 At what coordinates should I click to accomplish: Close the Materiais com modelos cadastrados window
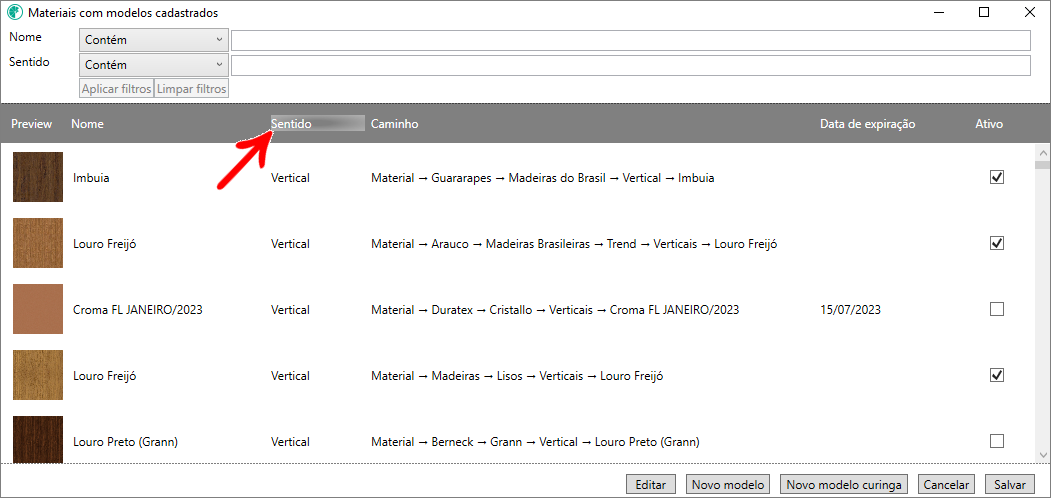[1029, 12]
